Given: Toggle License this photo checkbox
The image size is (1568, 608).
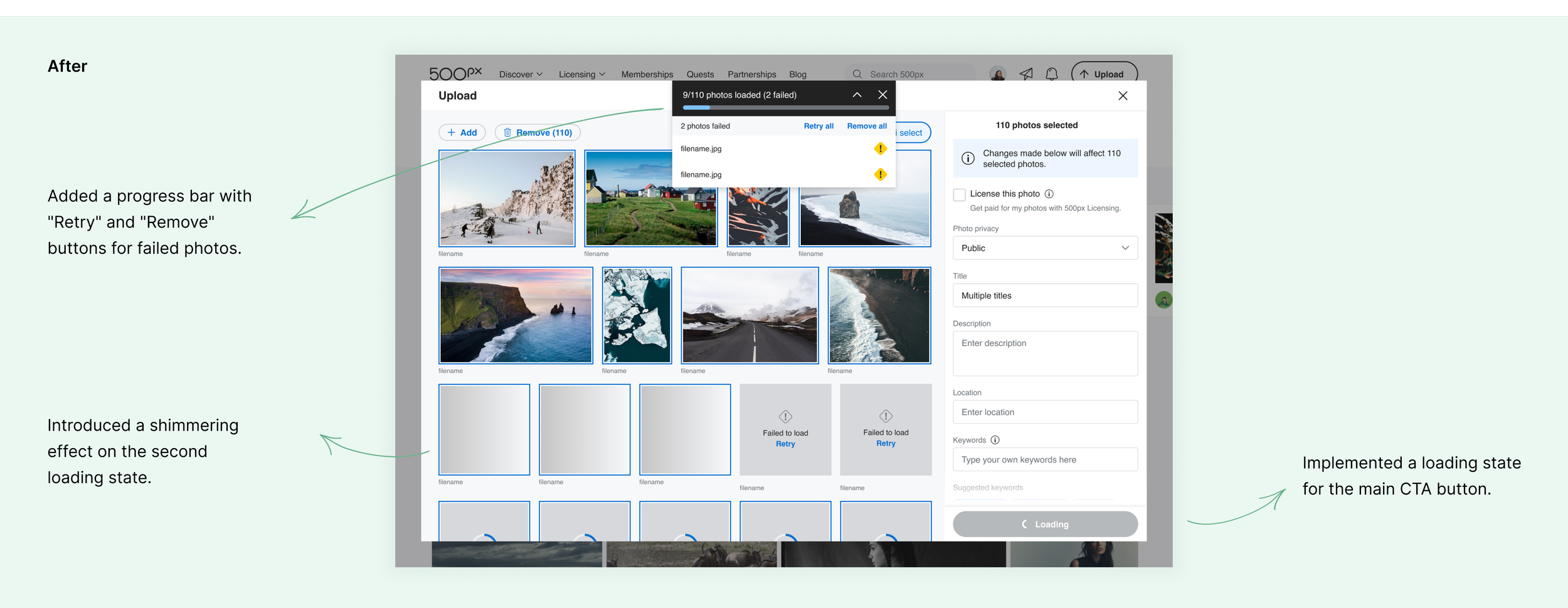Looking at the screenshot, I should (x=959, y=194).
